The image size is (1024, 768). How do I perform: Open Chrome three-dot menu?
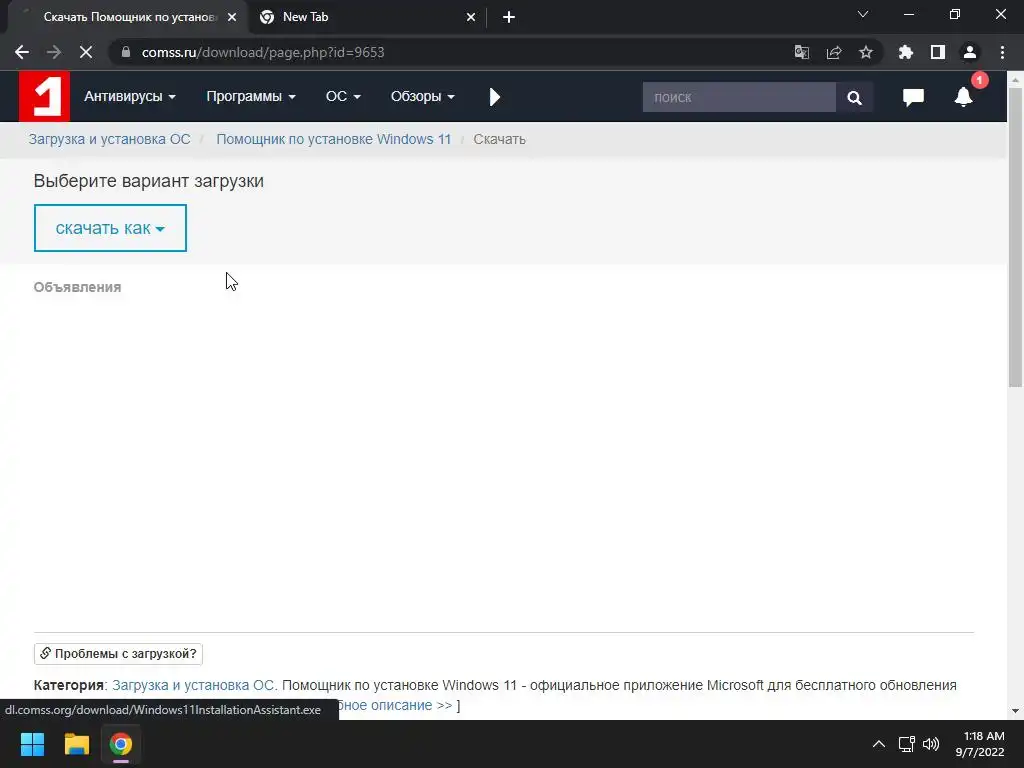pos(1002,52)
